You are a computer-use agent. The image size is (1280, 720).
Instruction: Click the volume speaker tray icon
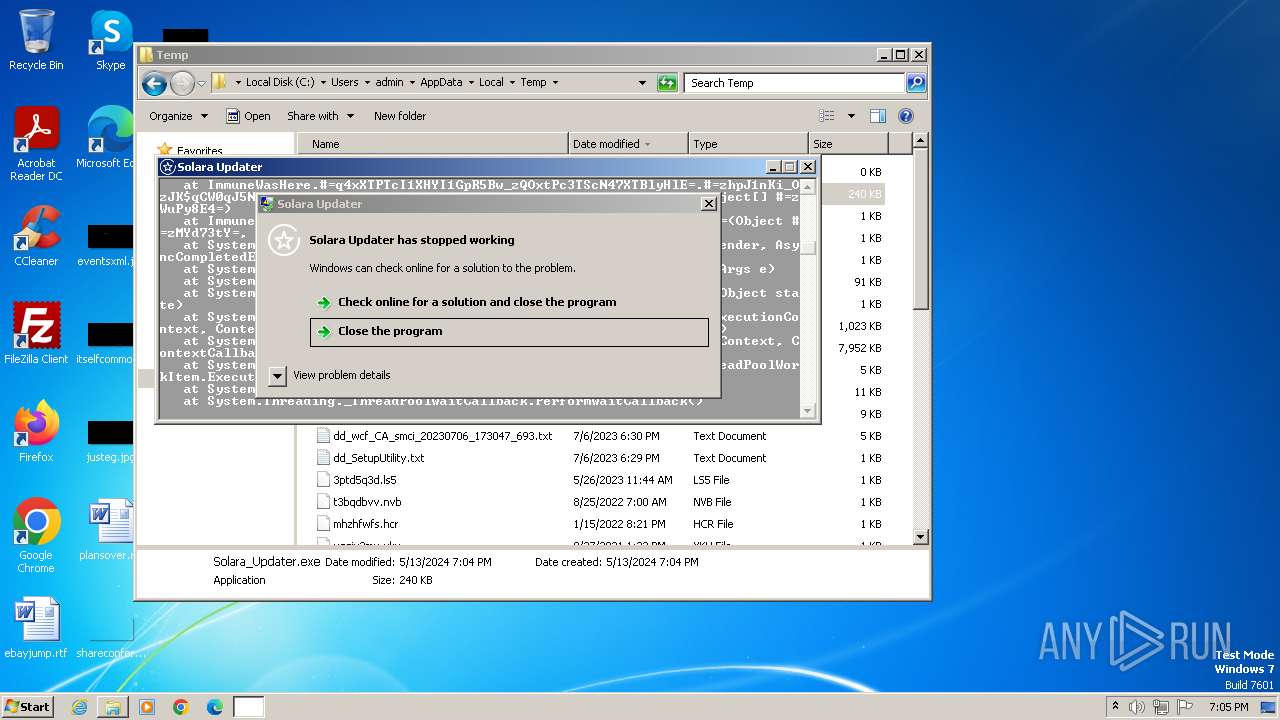[x=1137, y=707]
